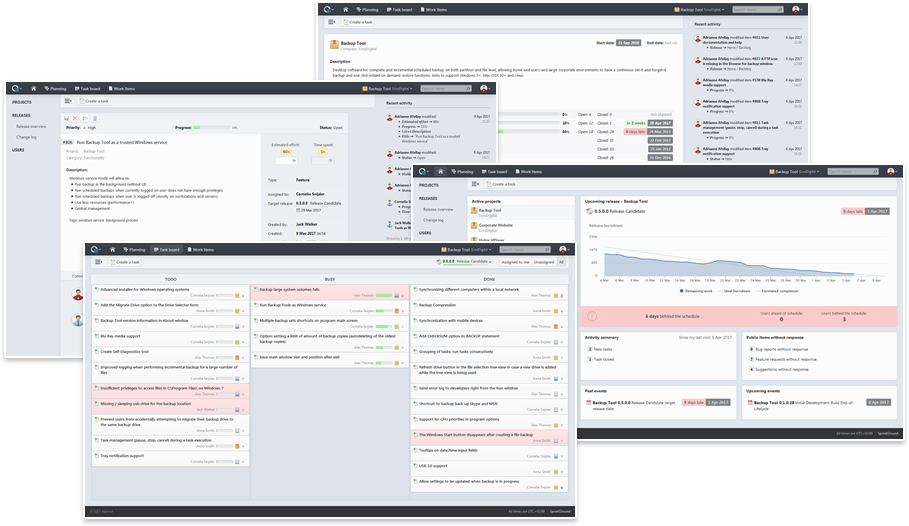Open the Home icon in the project overview window
The height and width of the screenshot is (526, 909).
tap(346, 9)
